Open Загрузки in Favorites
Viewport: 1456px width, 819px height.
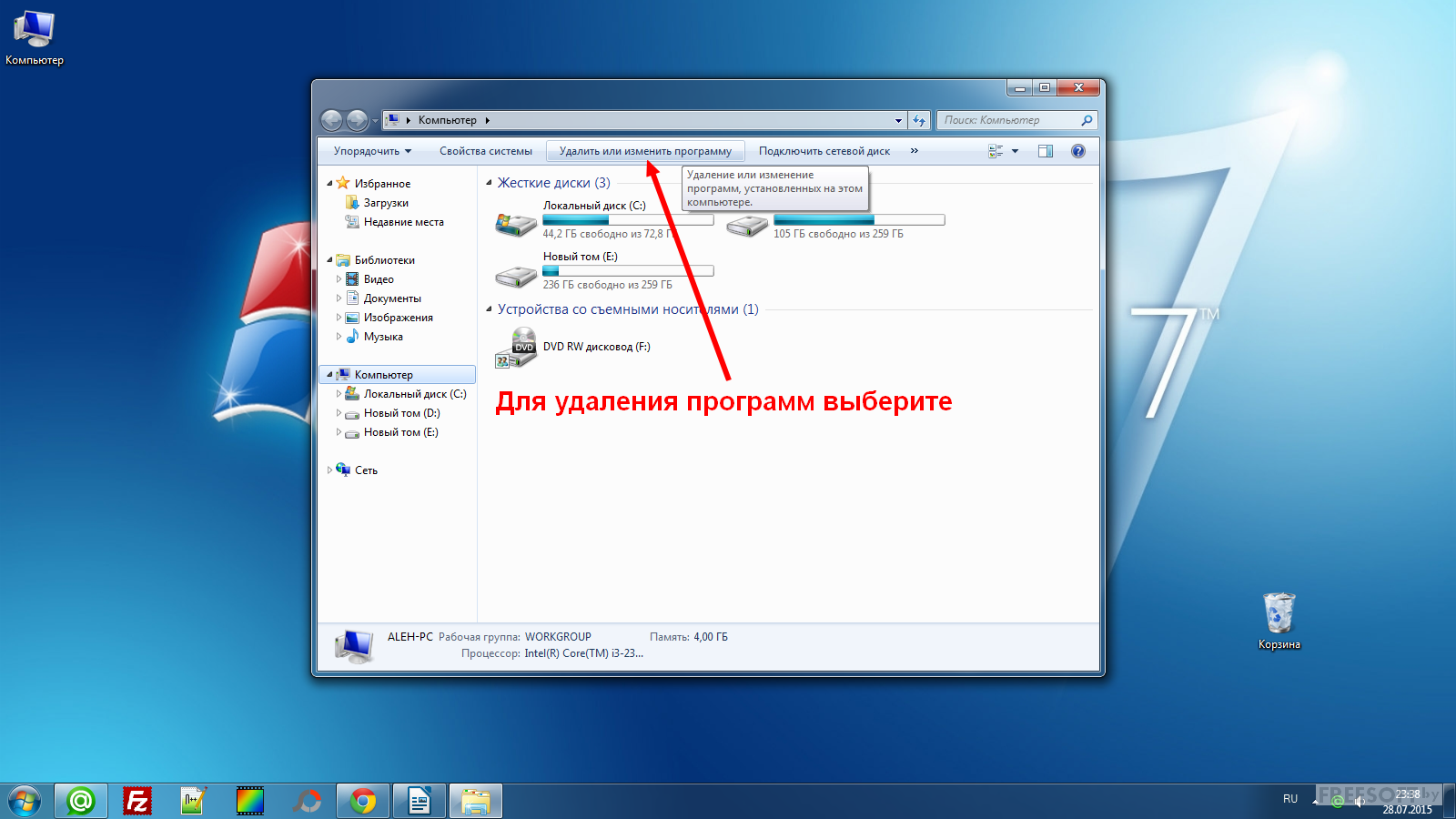[x=386, y=203]
